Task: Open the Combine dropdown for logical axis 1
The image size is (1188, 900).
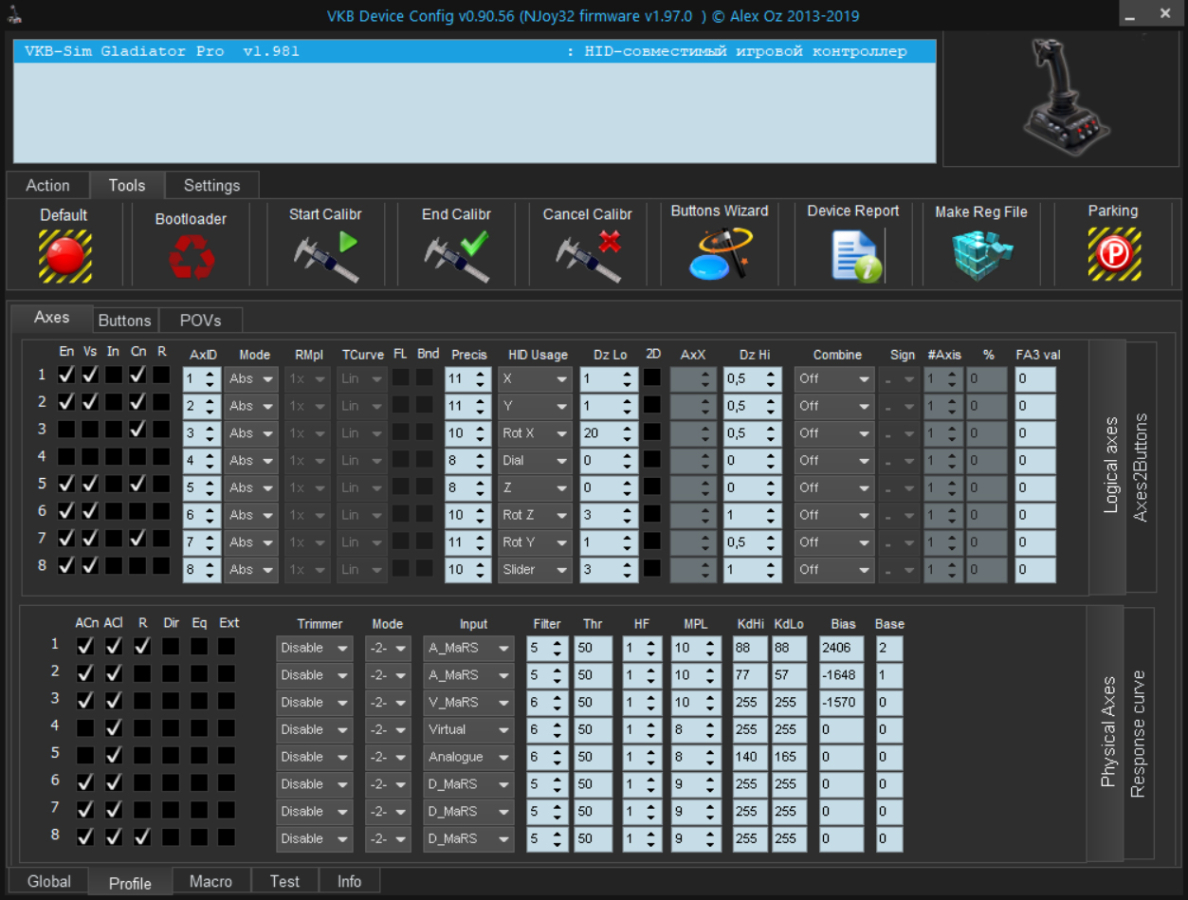Action: coord(833,379)
